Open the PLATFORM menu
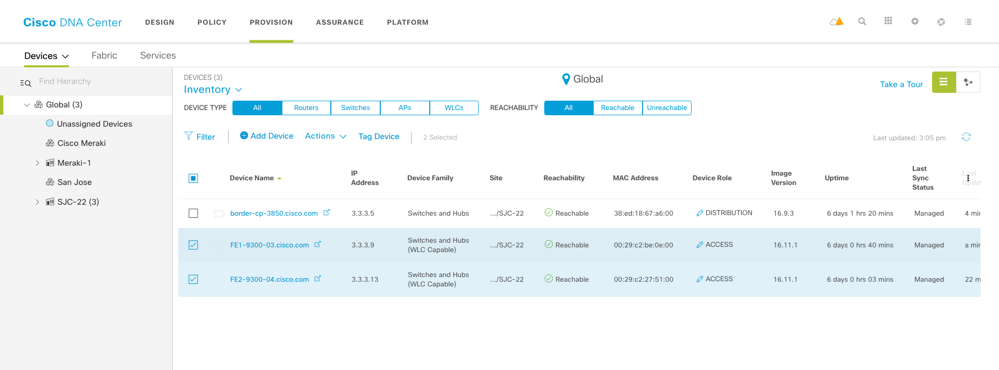The height and width of the screenshot is (370, 999). tap(408, 22)
